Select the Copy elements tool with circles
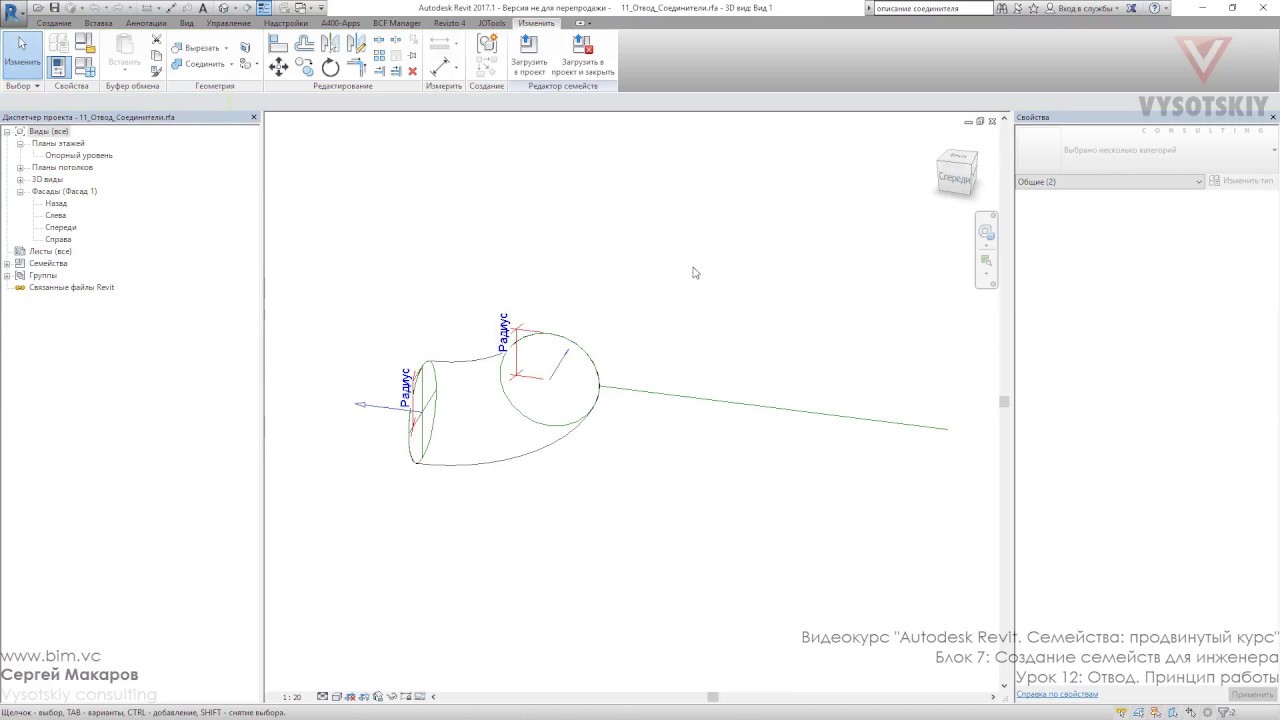This screenshot has height=720, width=1280. [305, 68]
